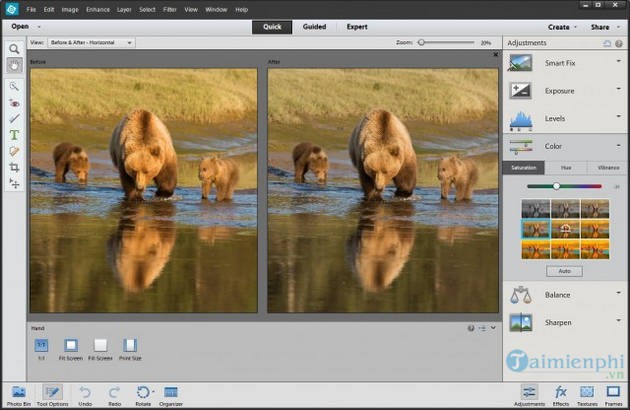Close the image with the X
630x410 pixels.
[496, 54]
